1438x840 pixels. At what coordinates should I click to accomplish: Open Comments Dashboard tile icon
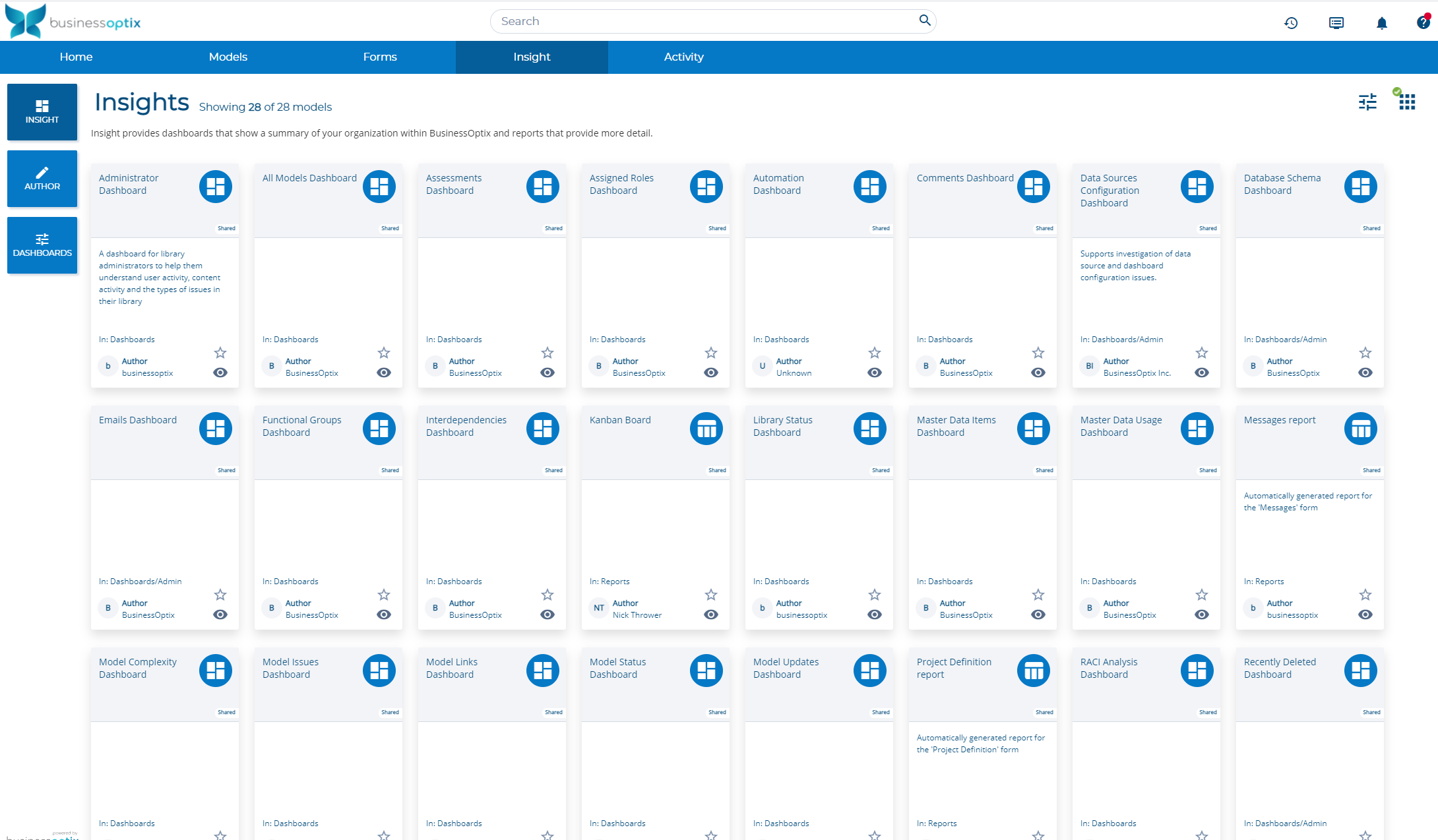tap(1034, 187)
